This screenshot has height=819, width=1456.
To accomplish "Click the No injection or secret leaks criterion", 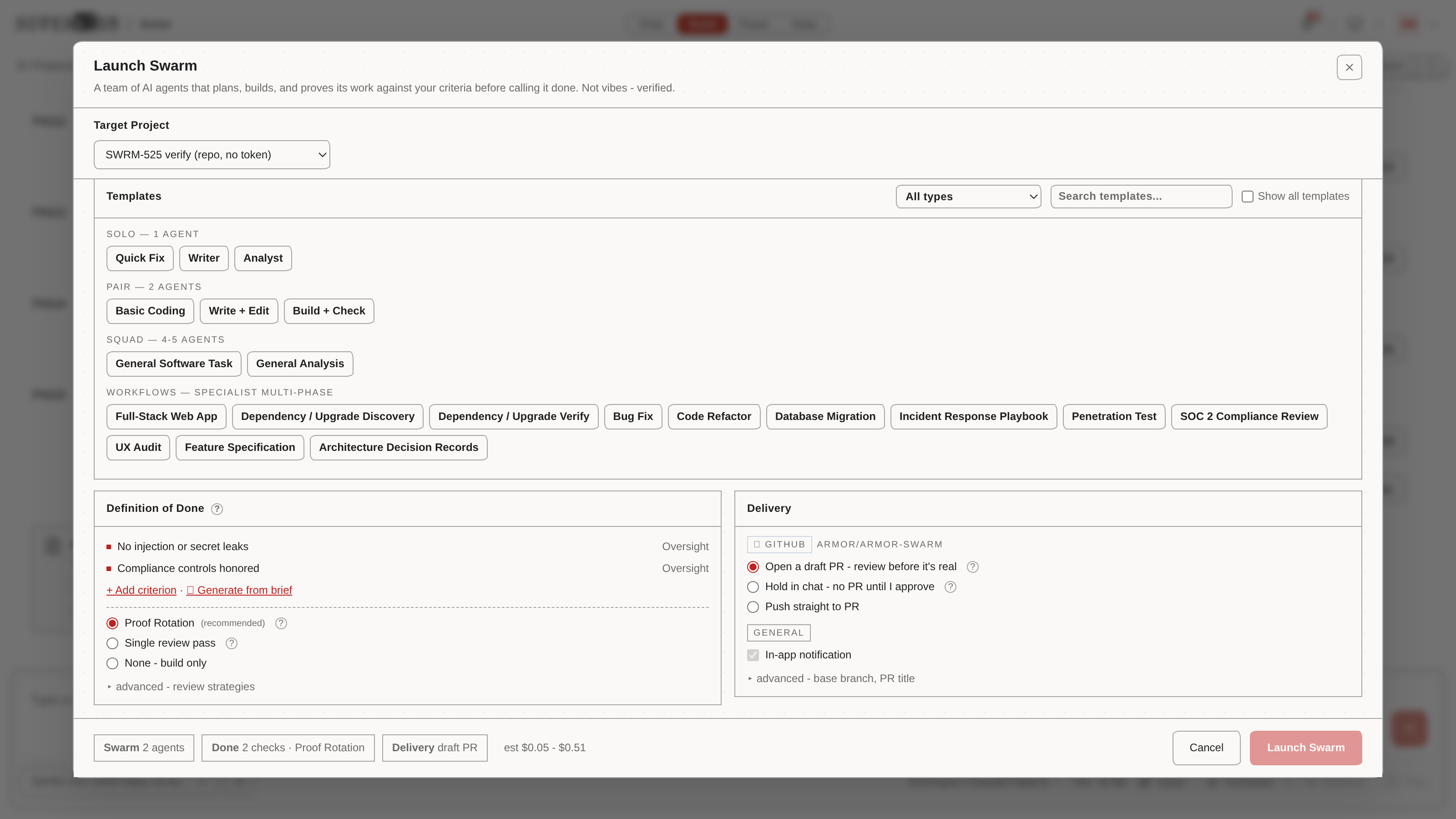I will [182, 546].
